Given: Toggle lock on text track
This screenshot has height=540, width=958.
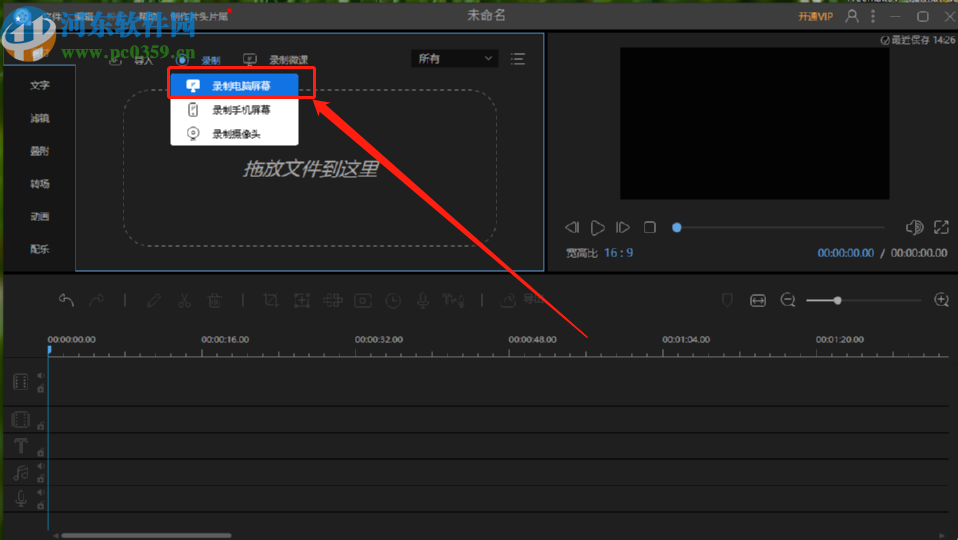Looking at the screenshot, I should (41, 452).
